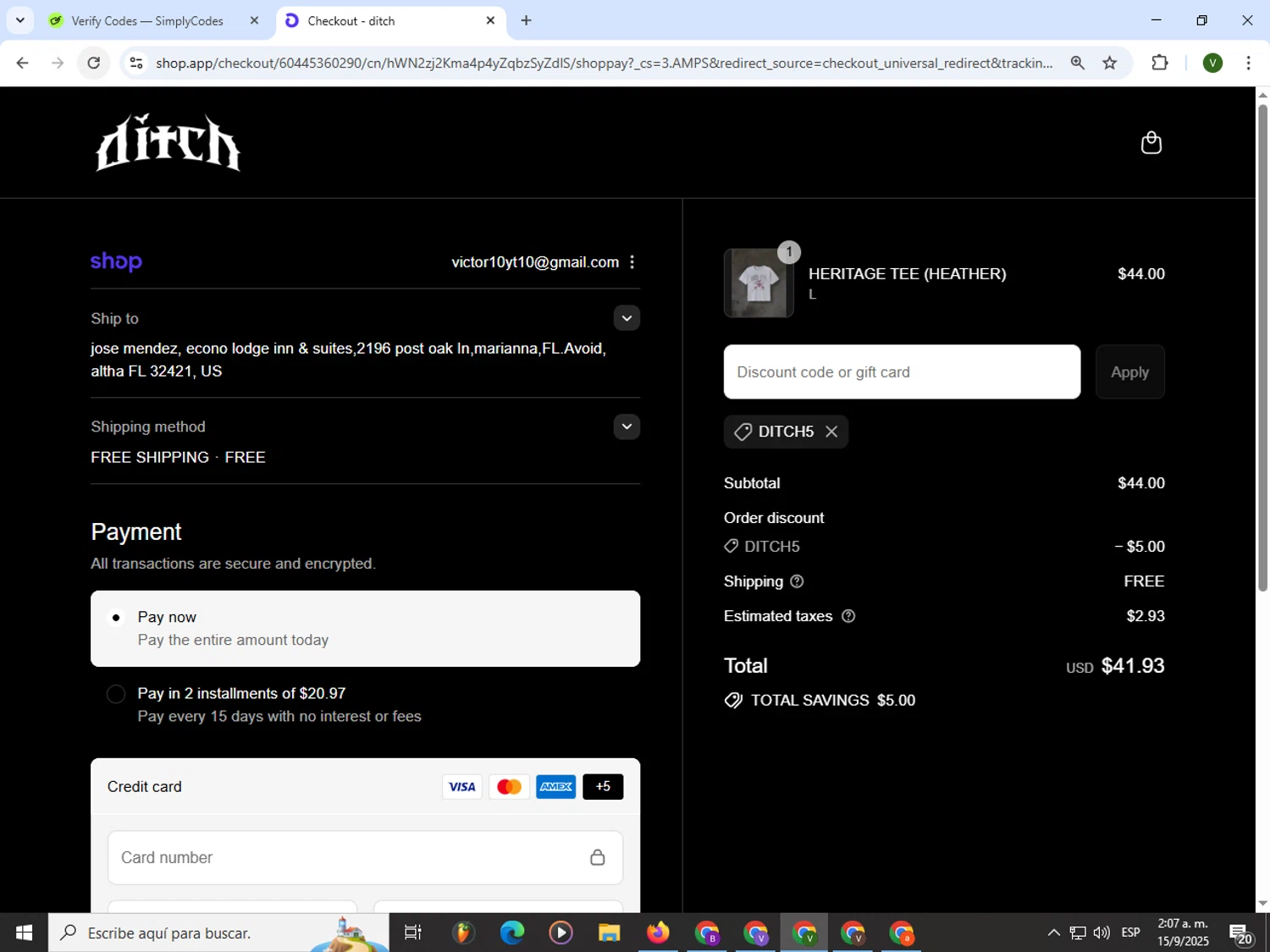Click the Visa card icon
1270x952 pixels.
[x=462, y=787]
